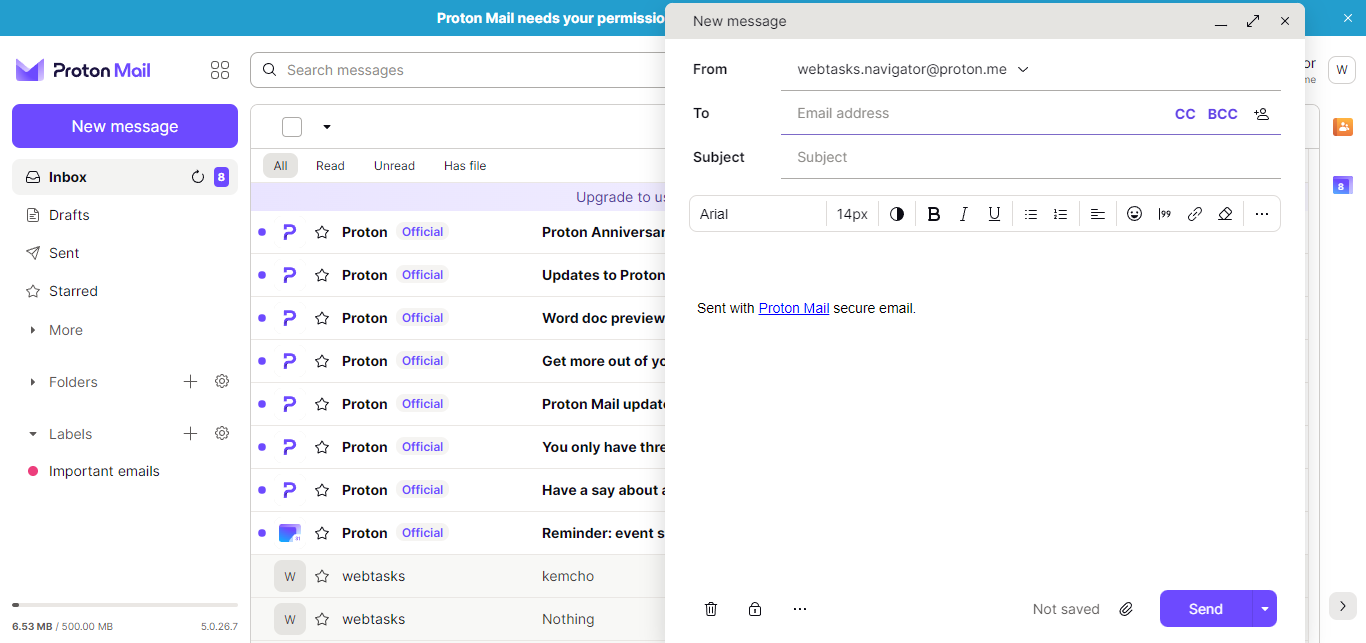The image size is (1366, 643).
Task: Tick the select all messages checkbox
Action: (x=292, y=127)
